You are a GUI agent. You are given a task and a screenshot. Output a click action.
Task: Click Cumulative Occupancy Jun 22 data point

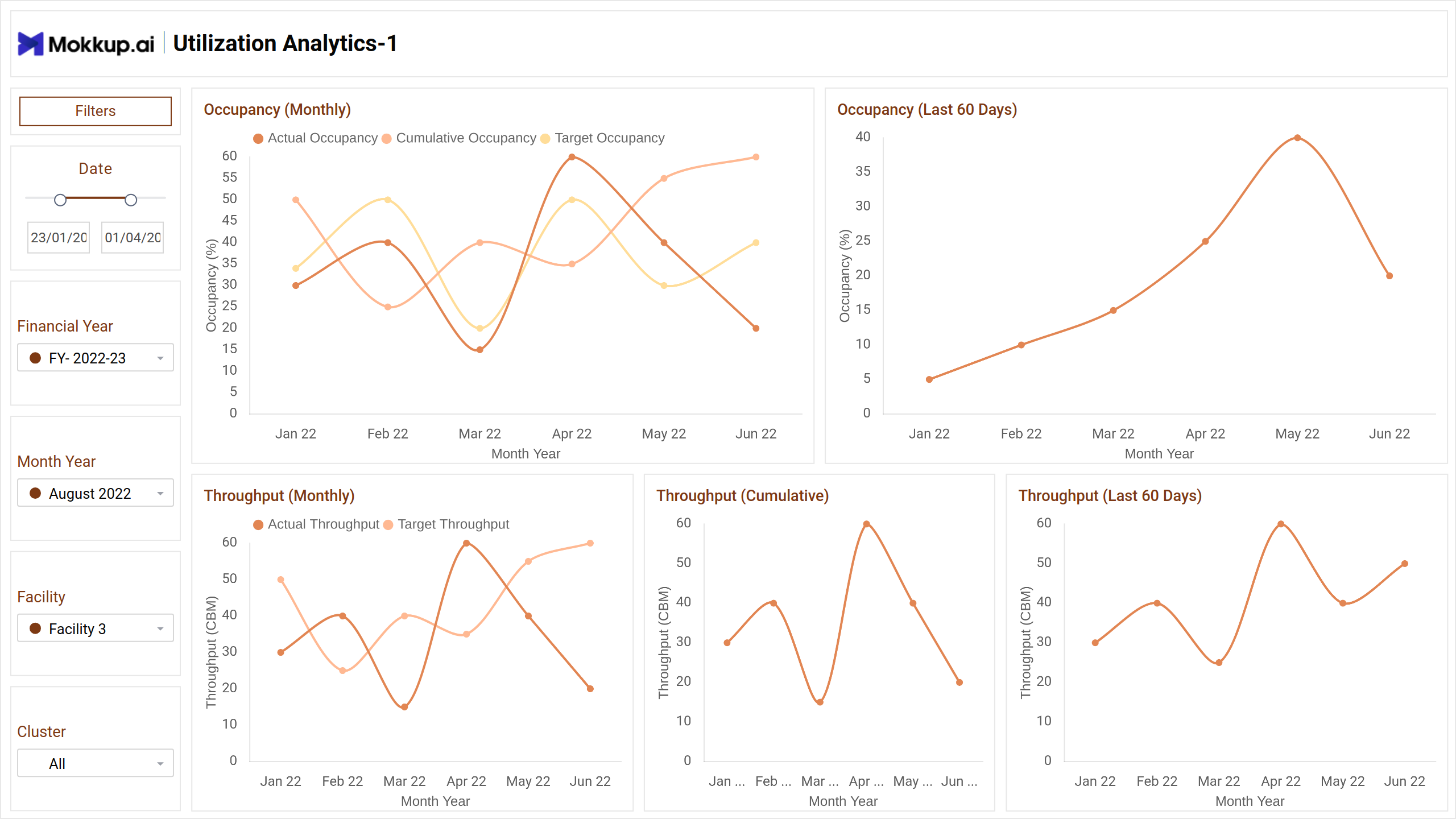point(756,157)
